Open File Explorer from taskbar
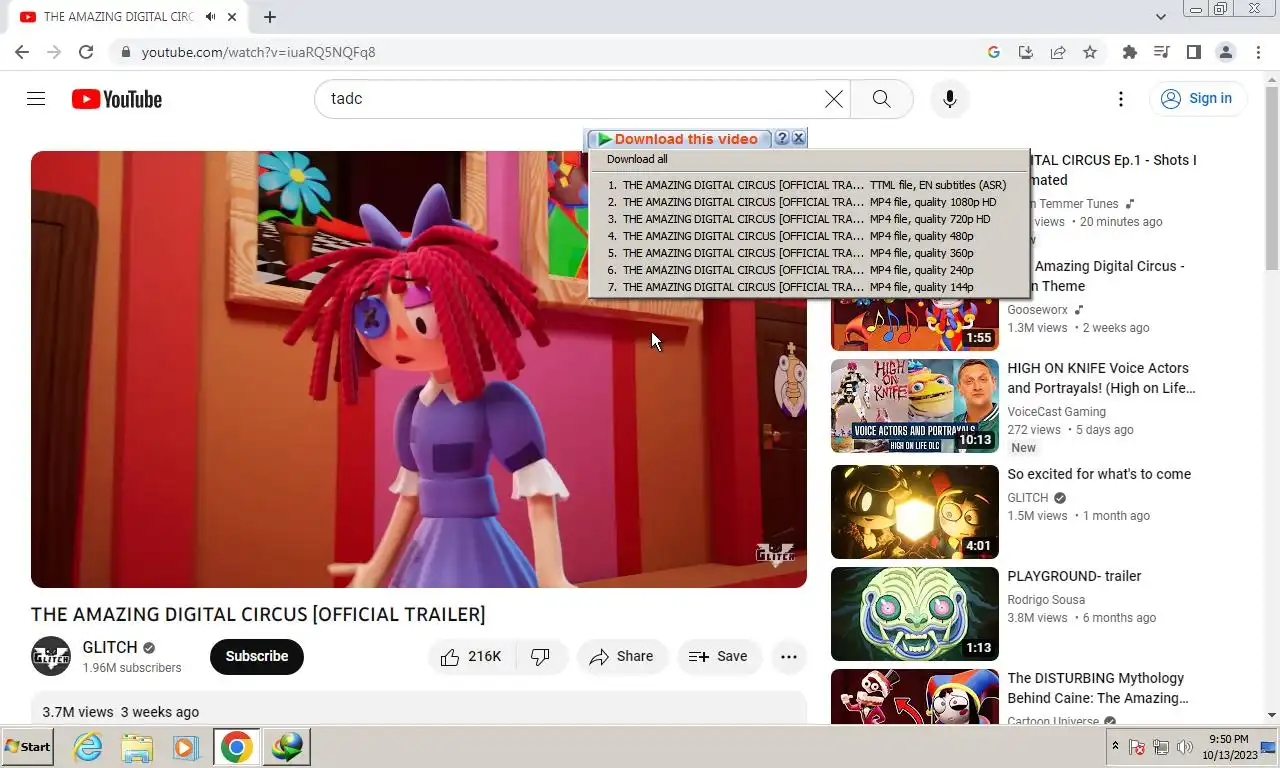Viewport: 1280px width, 768px height. (x=137, y=747)
